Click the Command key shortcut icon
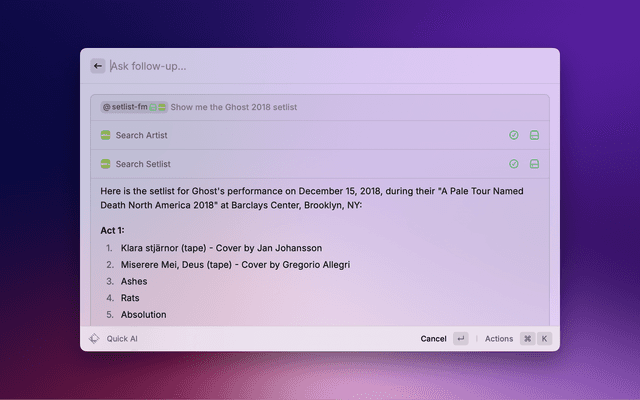This screenshot has width=640, height=400. pos(527,339)
